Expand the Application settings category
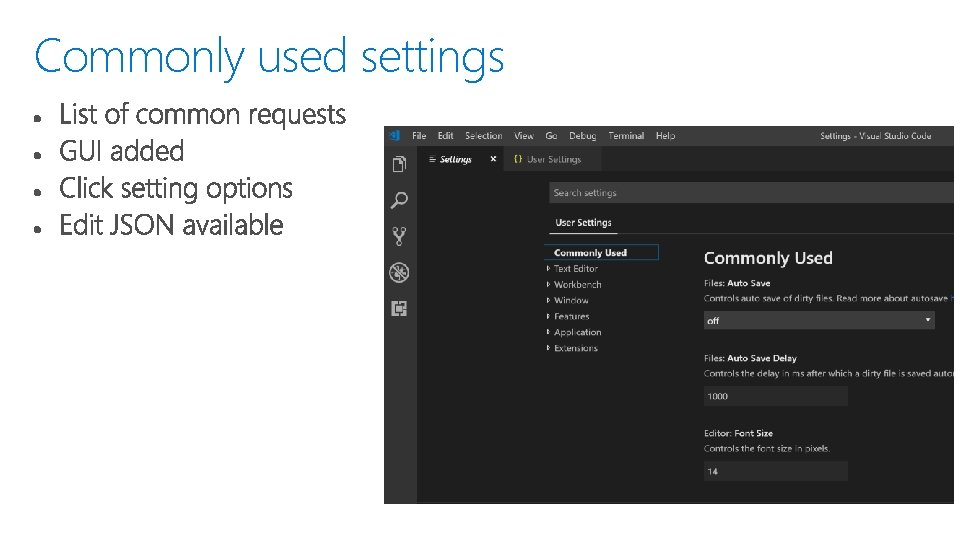 (577, 332)
